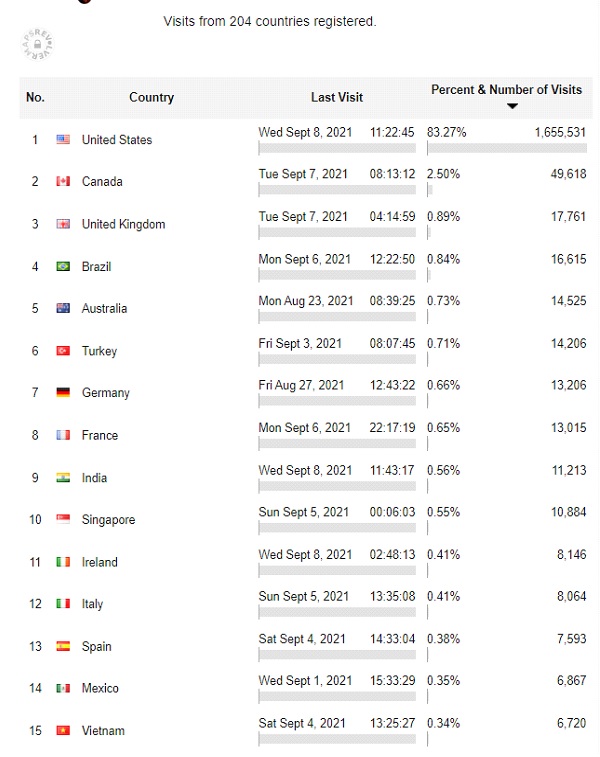Click the Vietnam flag icon
The image size is (600, 757).
[x=63, y=730]
